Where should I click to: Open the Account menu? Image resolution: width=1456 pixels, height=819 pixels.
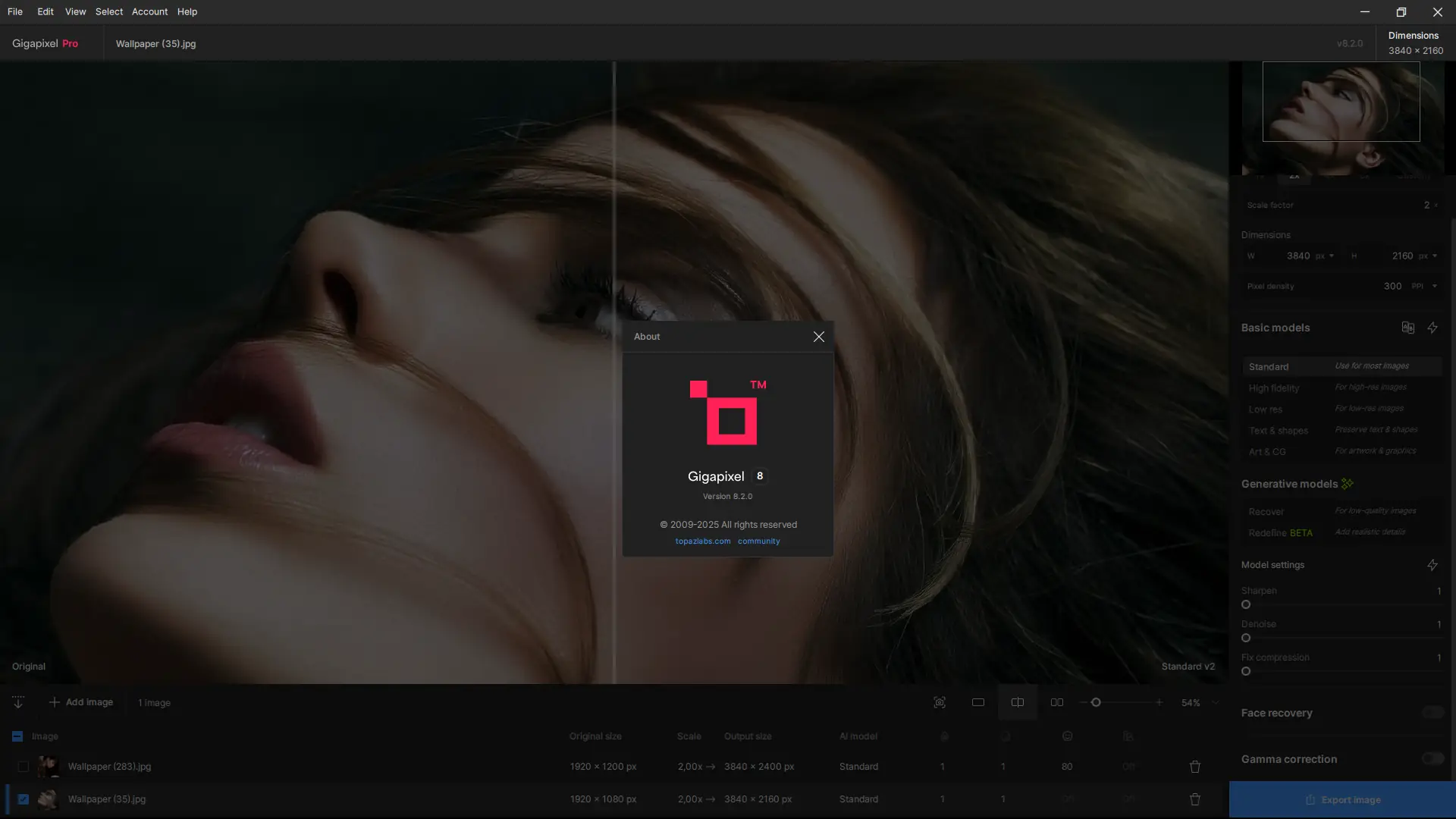[x=149, y=11]
